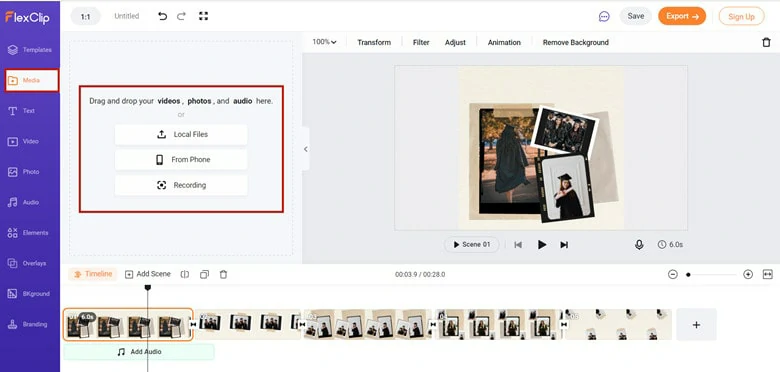Click the undo arrow icon
The image size is (780, 372).
(163, 16)
